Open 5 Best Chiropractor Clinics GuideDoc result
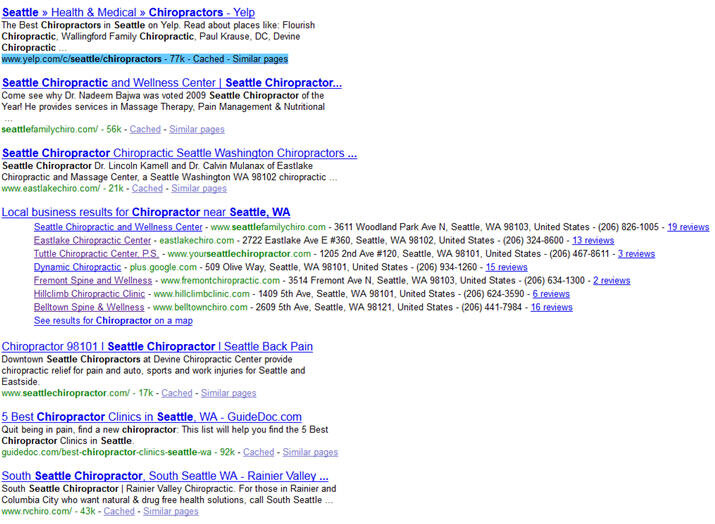The width and height of the screenshot is (715, 524). coord(151,416)
